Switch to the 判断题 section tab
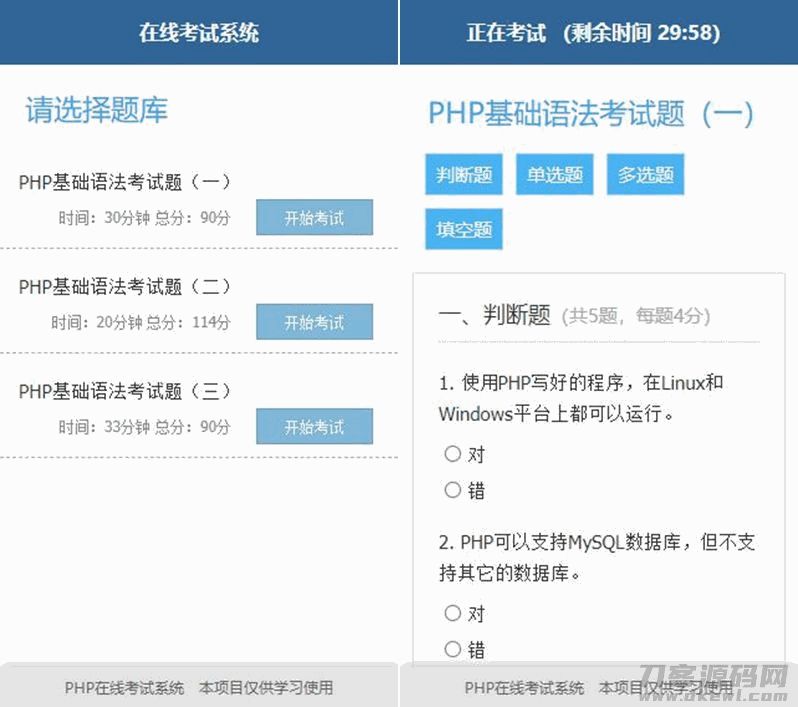 tap(464, 175)
